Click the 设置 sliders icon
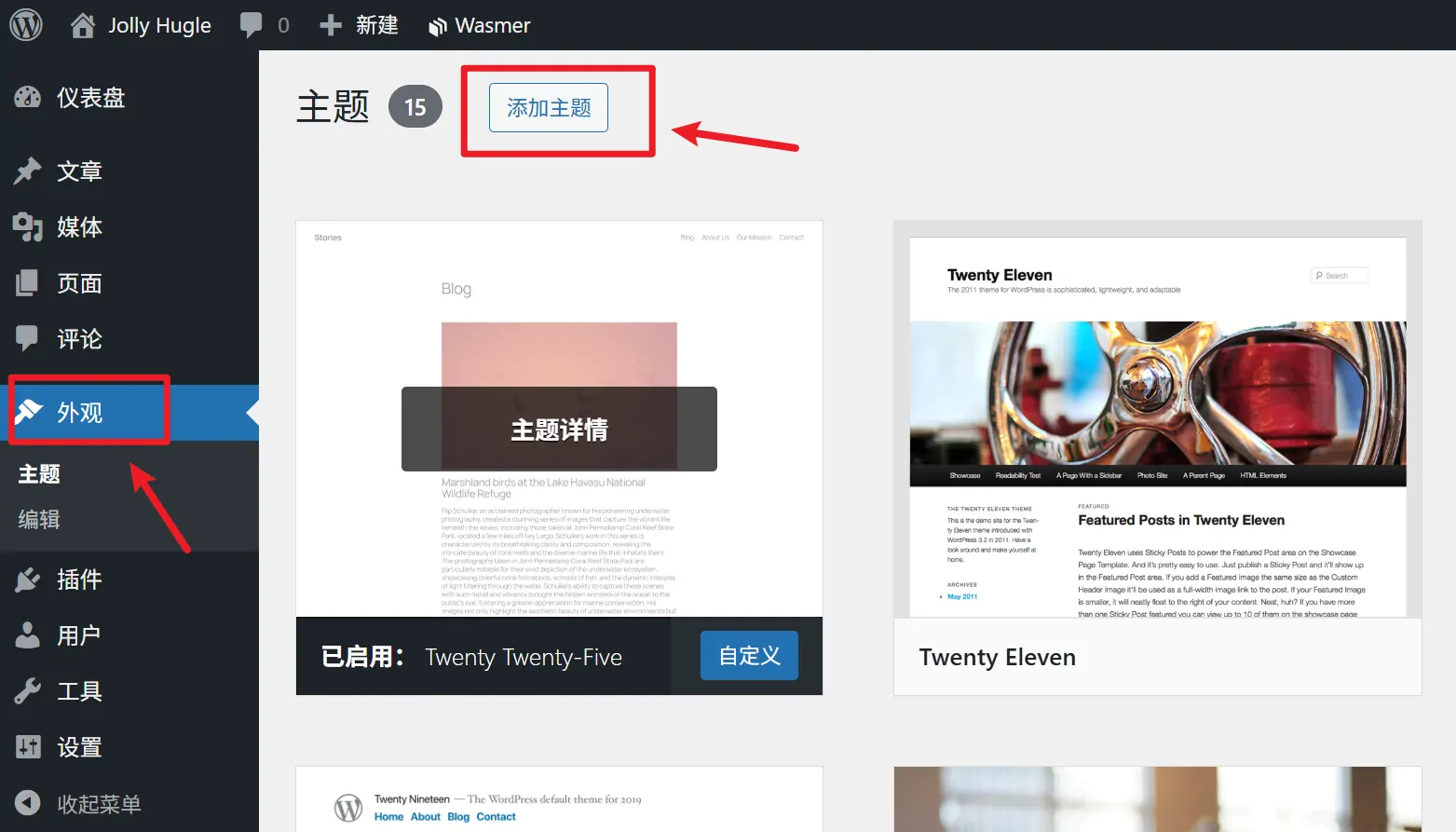 pyautogui.click(x=29, y=747)
